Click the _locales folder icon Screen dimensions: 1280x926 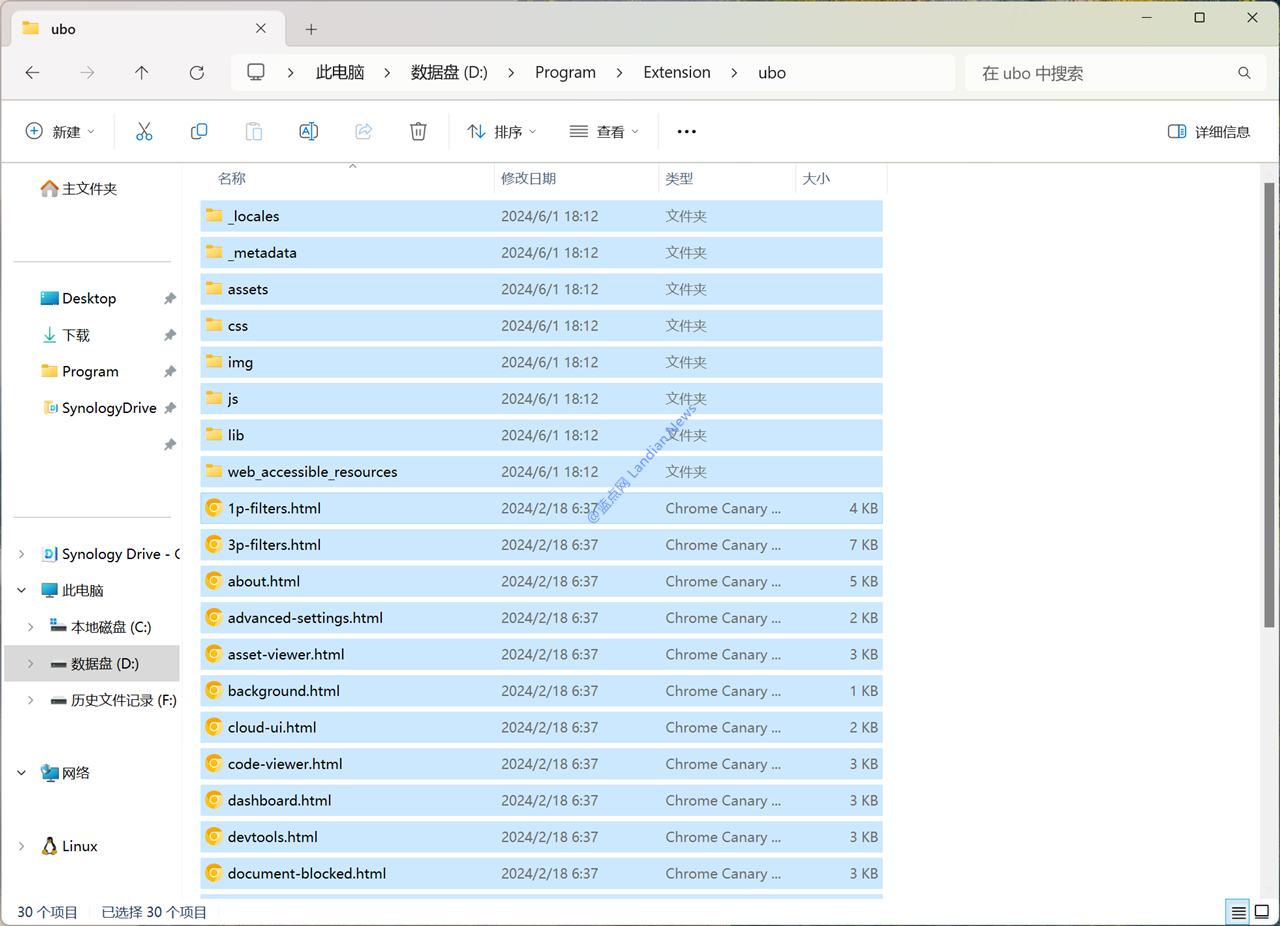[x=213, y=216]
